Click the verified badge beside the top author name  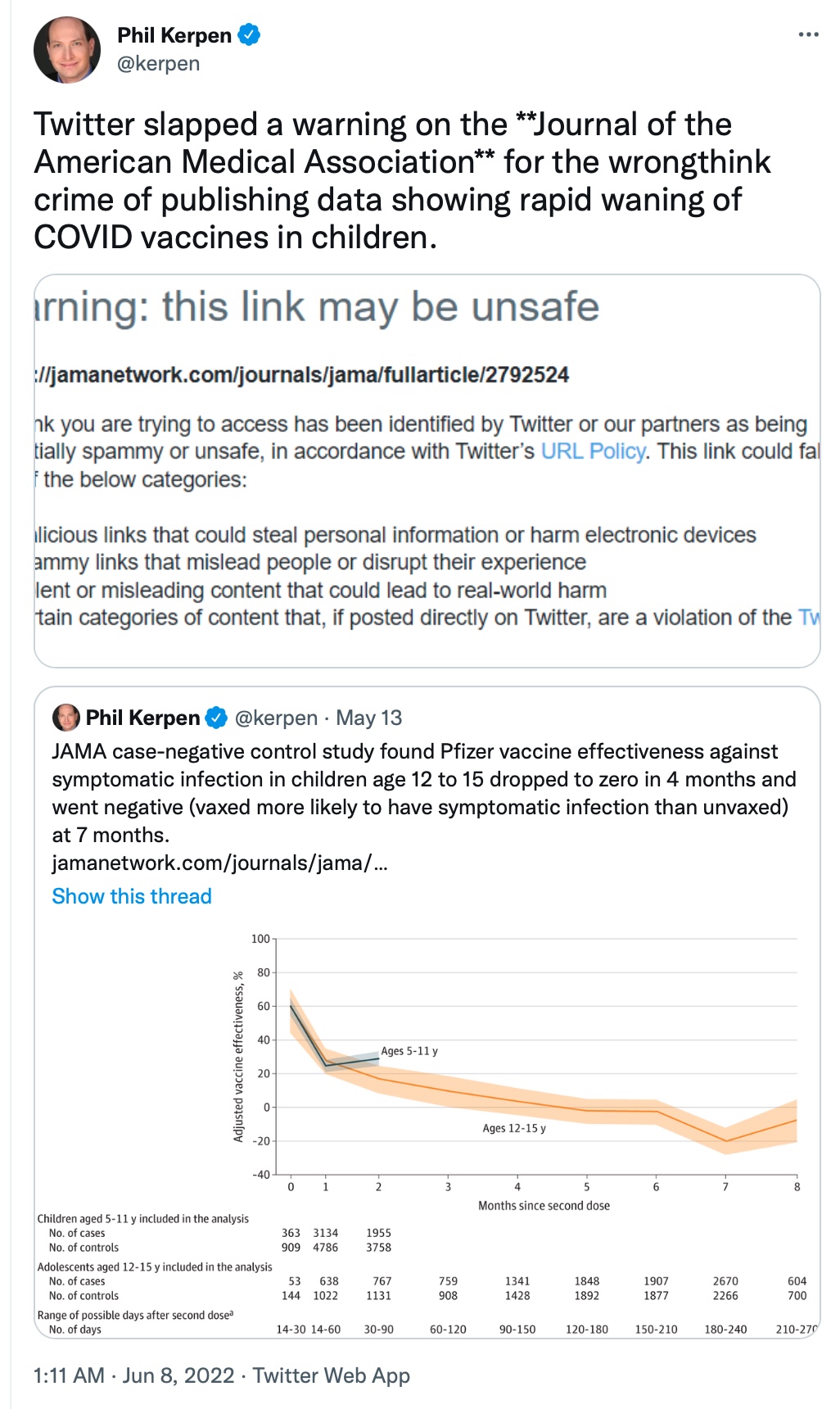[249, 34]
